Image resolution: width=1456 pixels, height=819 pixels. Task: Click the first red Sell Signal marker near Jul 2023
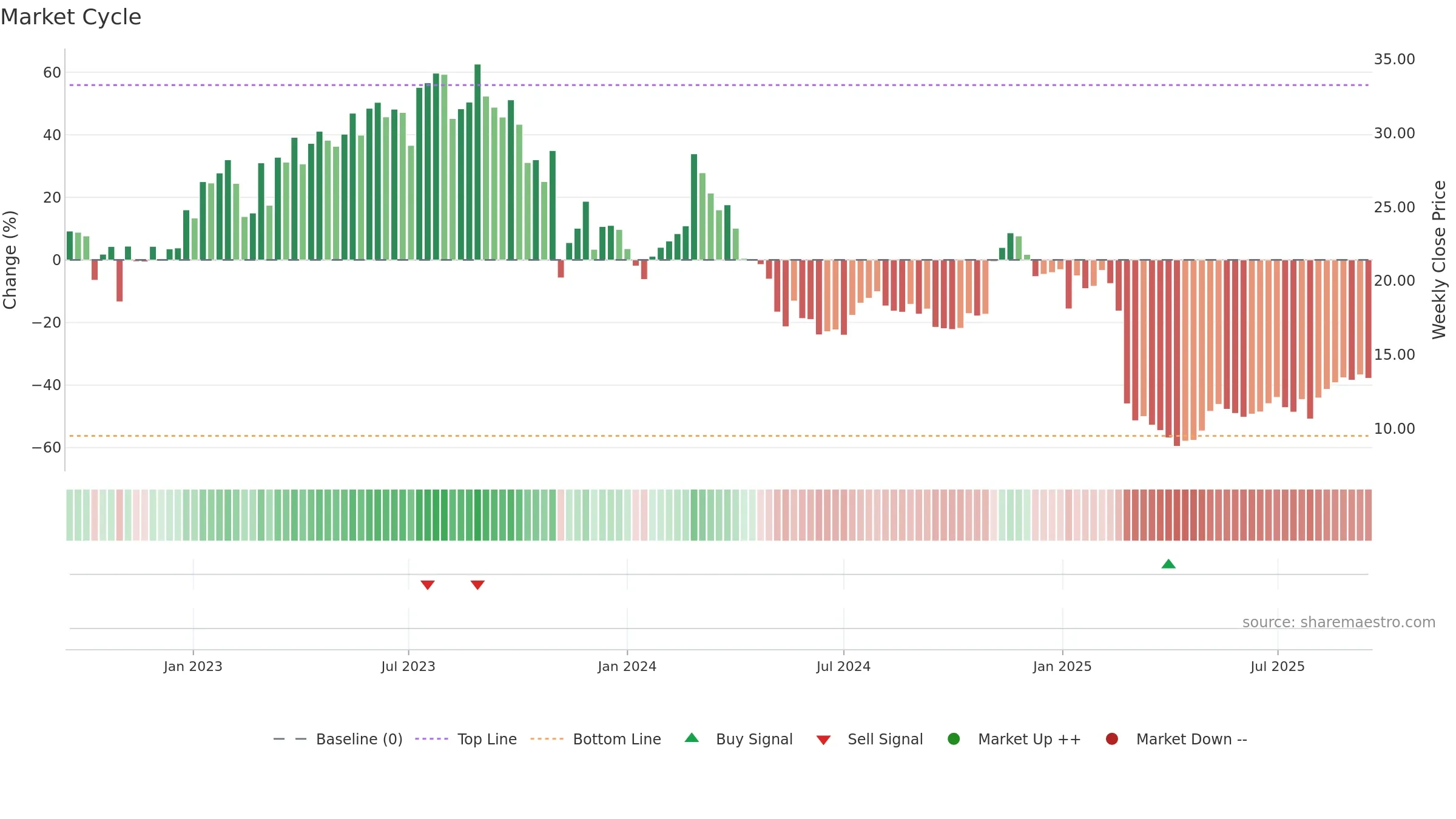(428, 585)
